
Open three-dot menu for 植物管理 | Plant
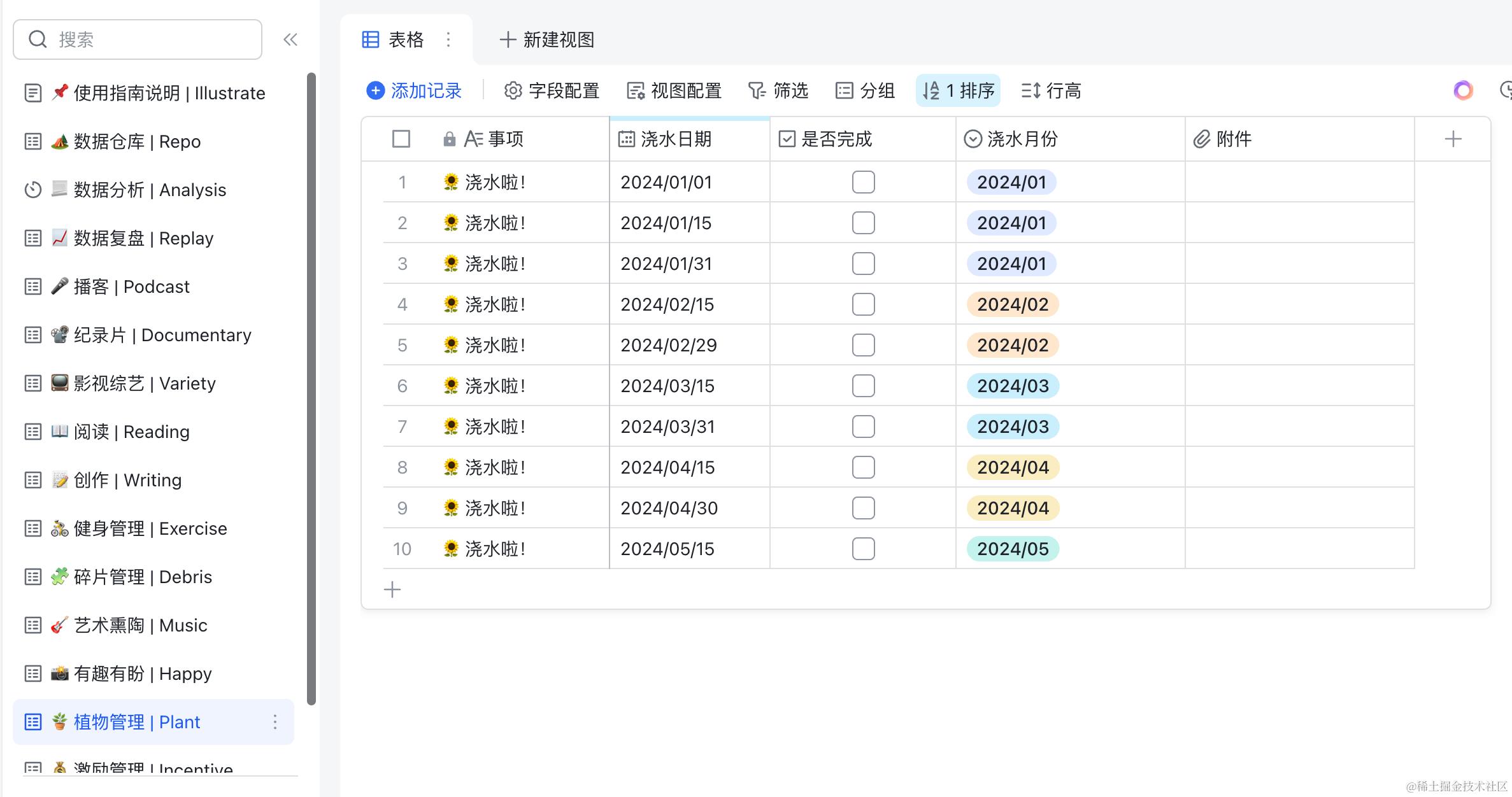coord(275,722)
